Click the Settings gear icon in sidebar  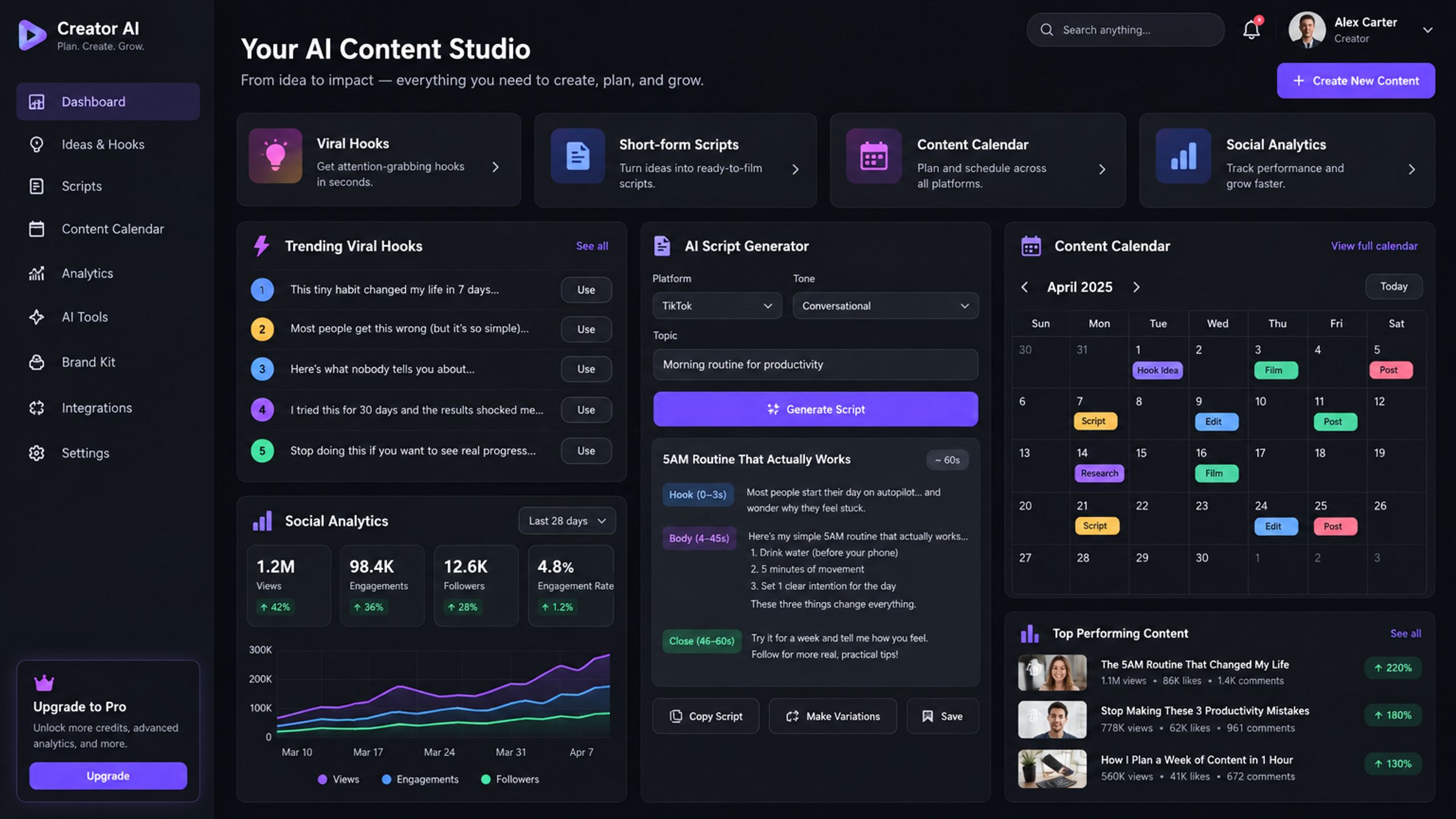pyautogui.click(x=36, y=453)
